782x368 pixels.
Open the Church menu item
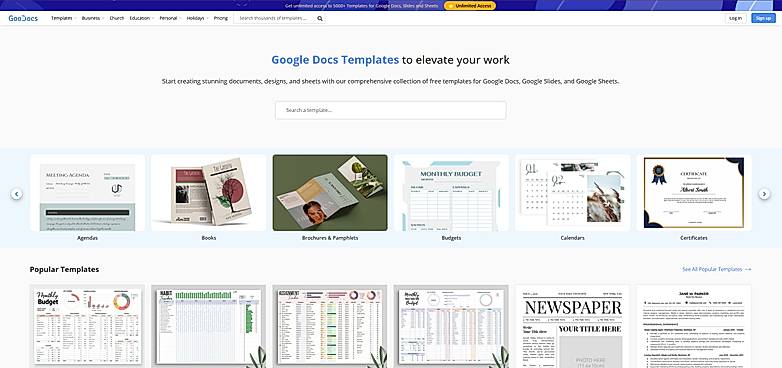[x=117, y=18]
